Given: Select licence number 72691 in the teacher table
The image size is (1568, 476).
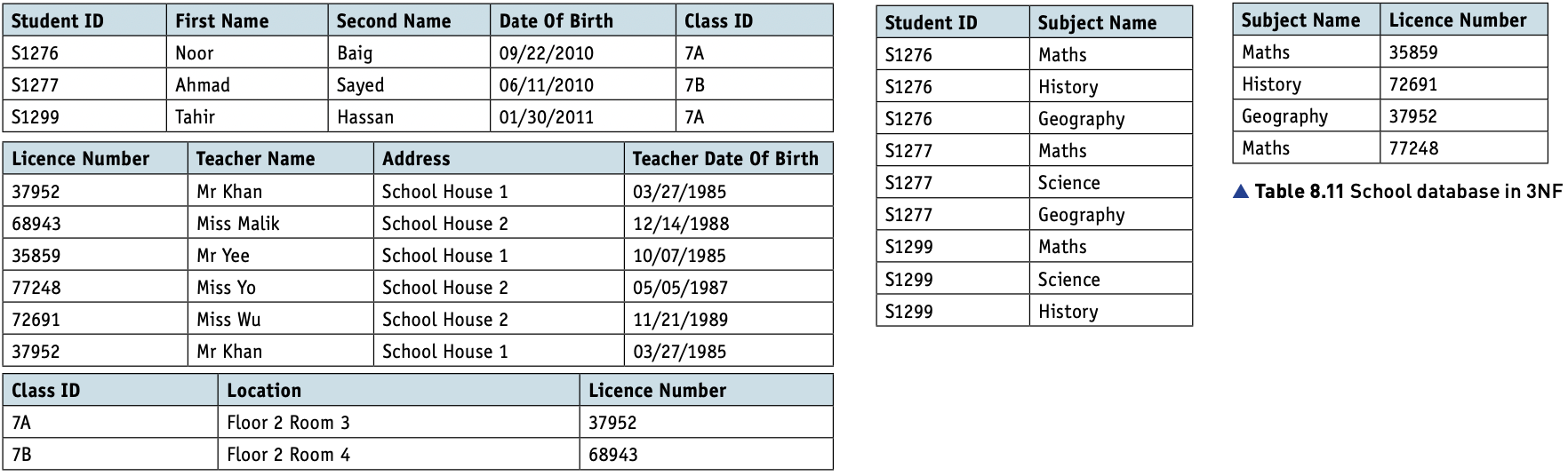Looking at the screenshot, I should [96, 319].
